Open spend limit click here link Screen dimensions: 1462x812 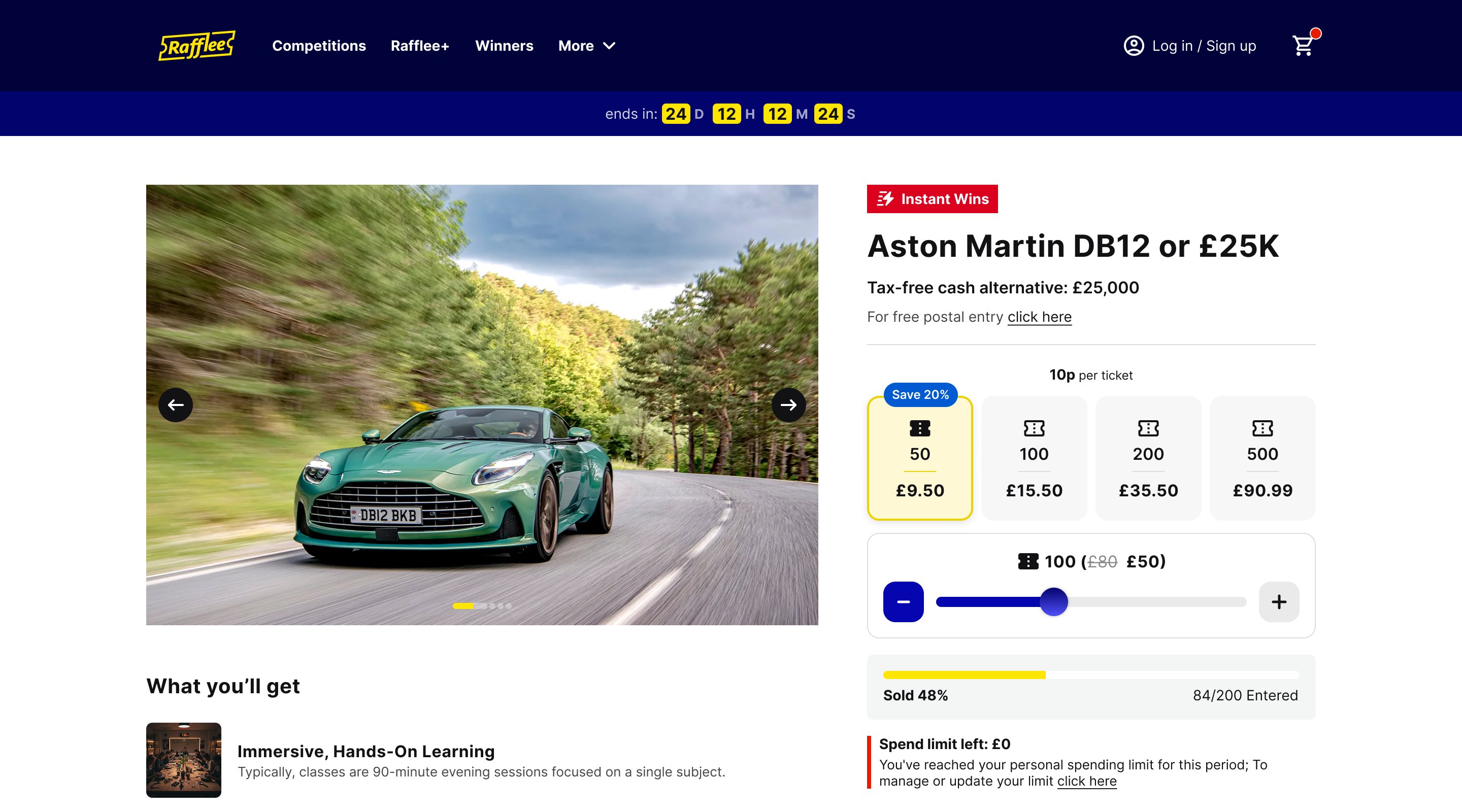[x=1086, y=781]
